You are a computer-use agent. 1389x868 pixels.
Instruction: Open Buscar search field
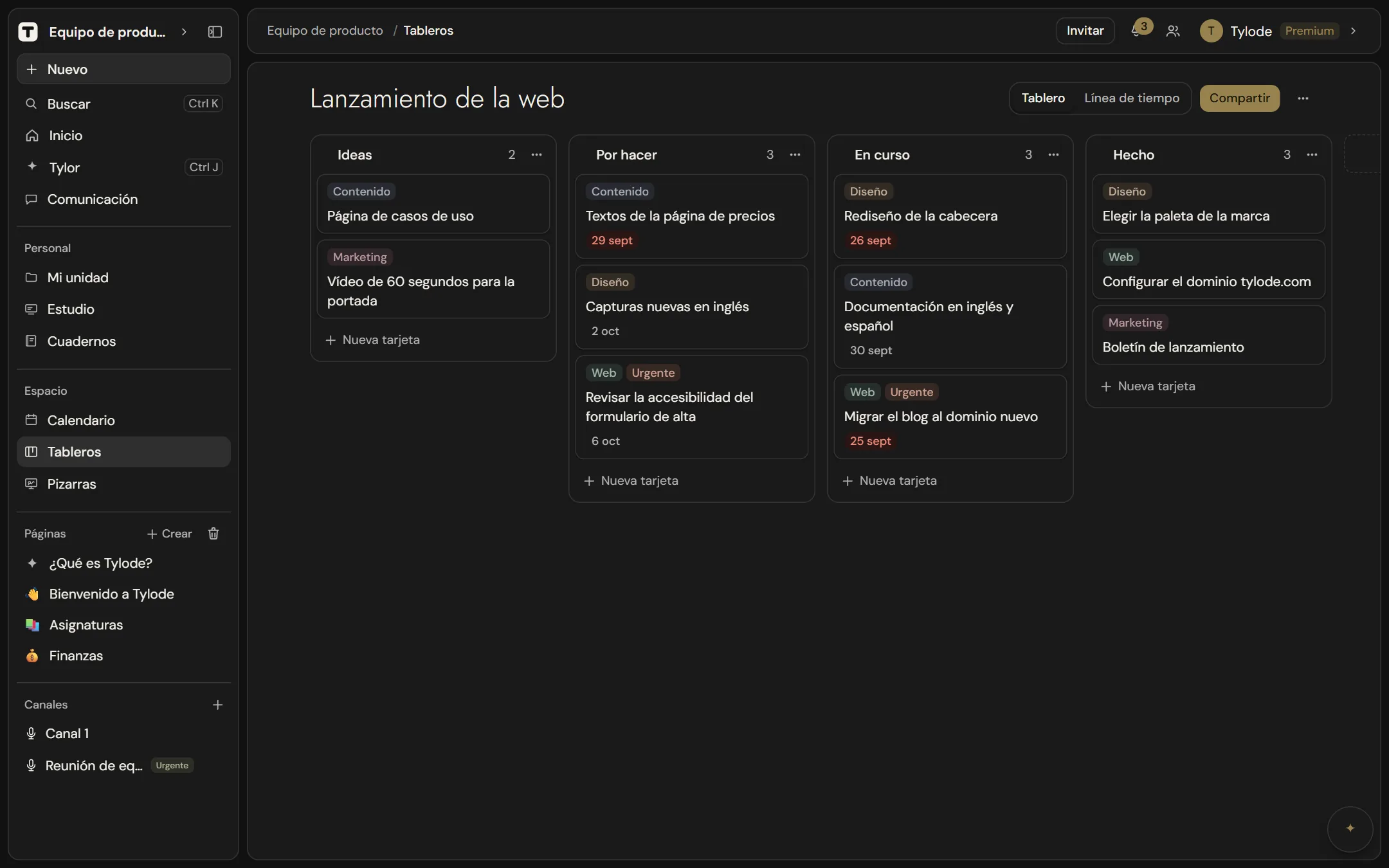pos(123,104)
